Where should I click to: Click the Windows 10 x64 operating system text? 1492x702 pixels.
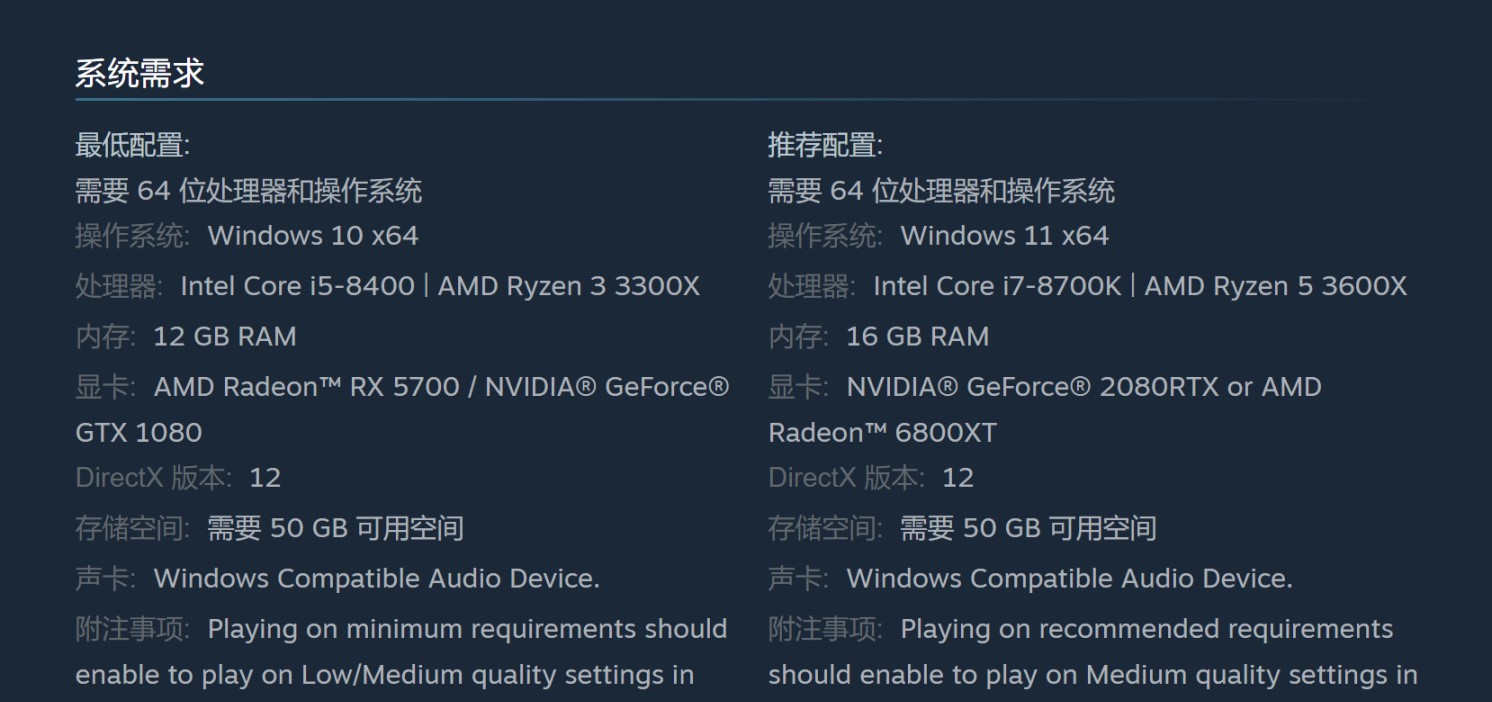(313, 236)
